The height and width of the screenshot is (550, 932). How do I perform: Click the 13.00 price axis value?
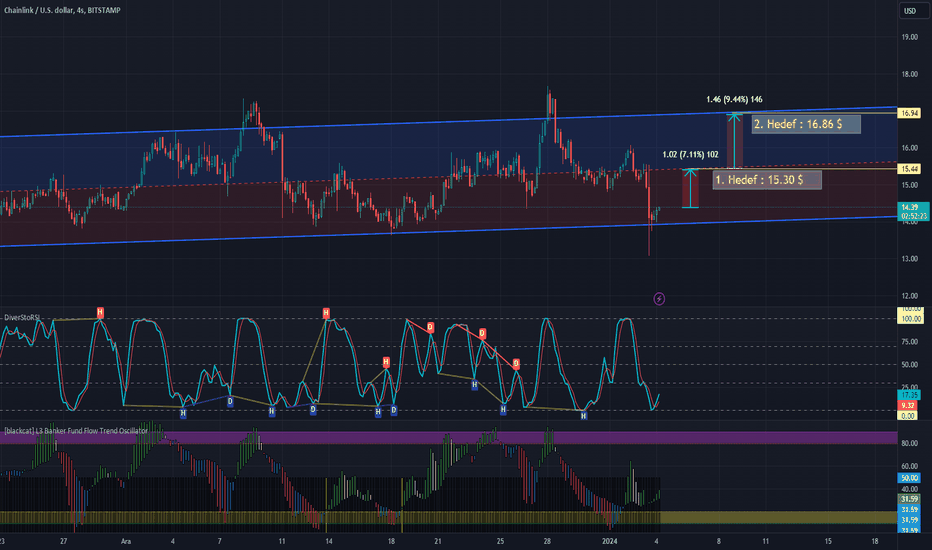pos(909,259)
